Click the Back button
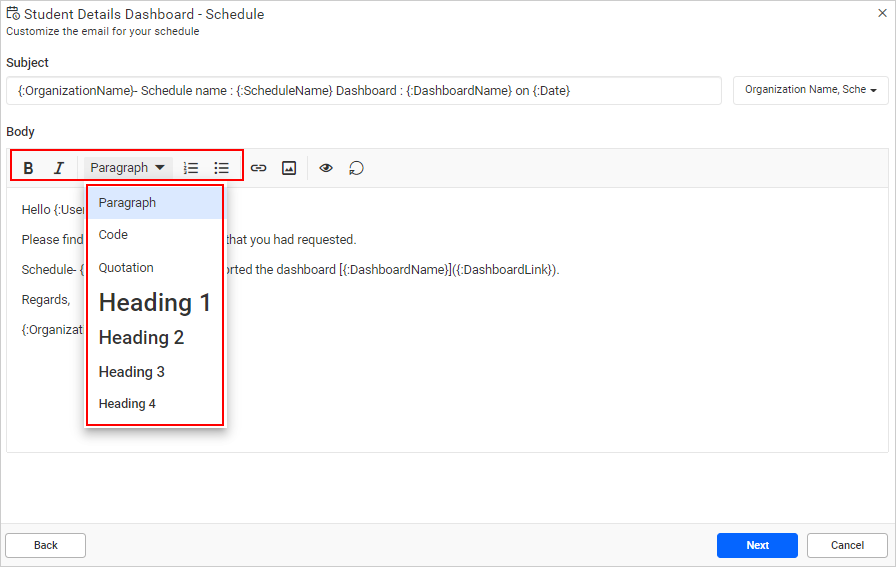This screenshot has height=567, width=896. [x=46, y=545]
